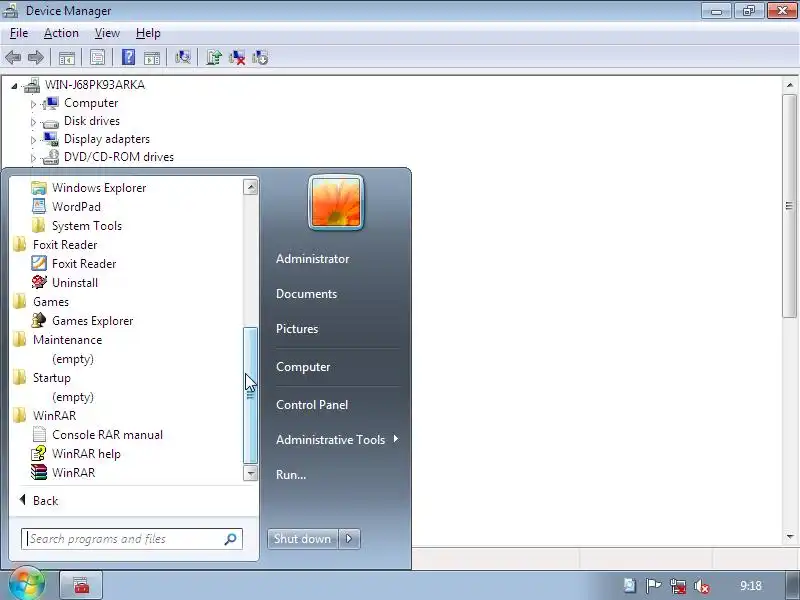
Task: Open the Help menu
Action: 148,33
